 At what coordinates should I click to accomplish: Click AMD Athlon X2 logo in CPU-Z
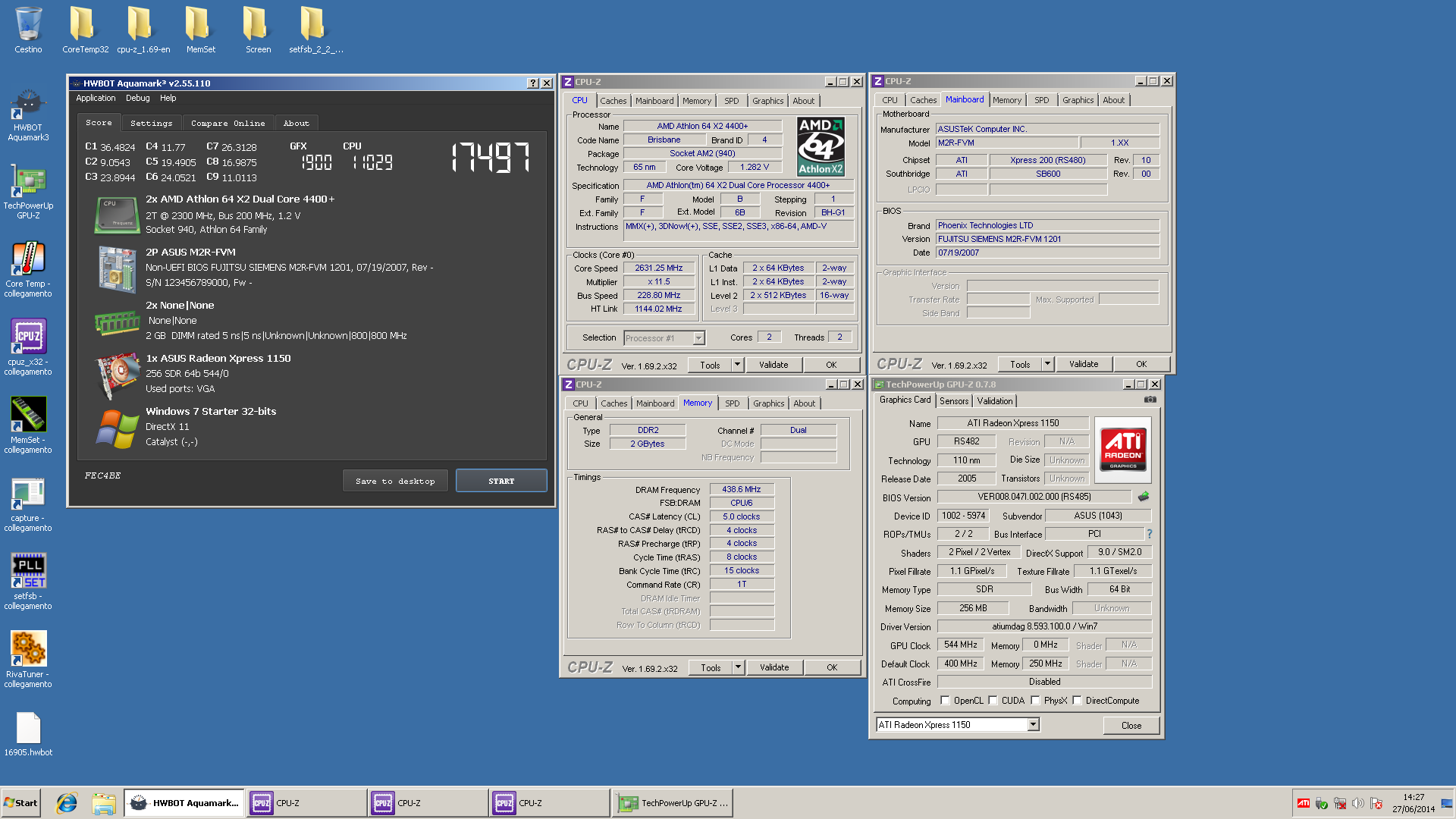click(x=821, y=147)
